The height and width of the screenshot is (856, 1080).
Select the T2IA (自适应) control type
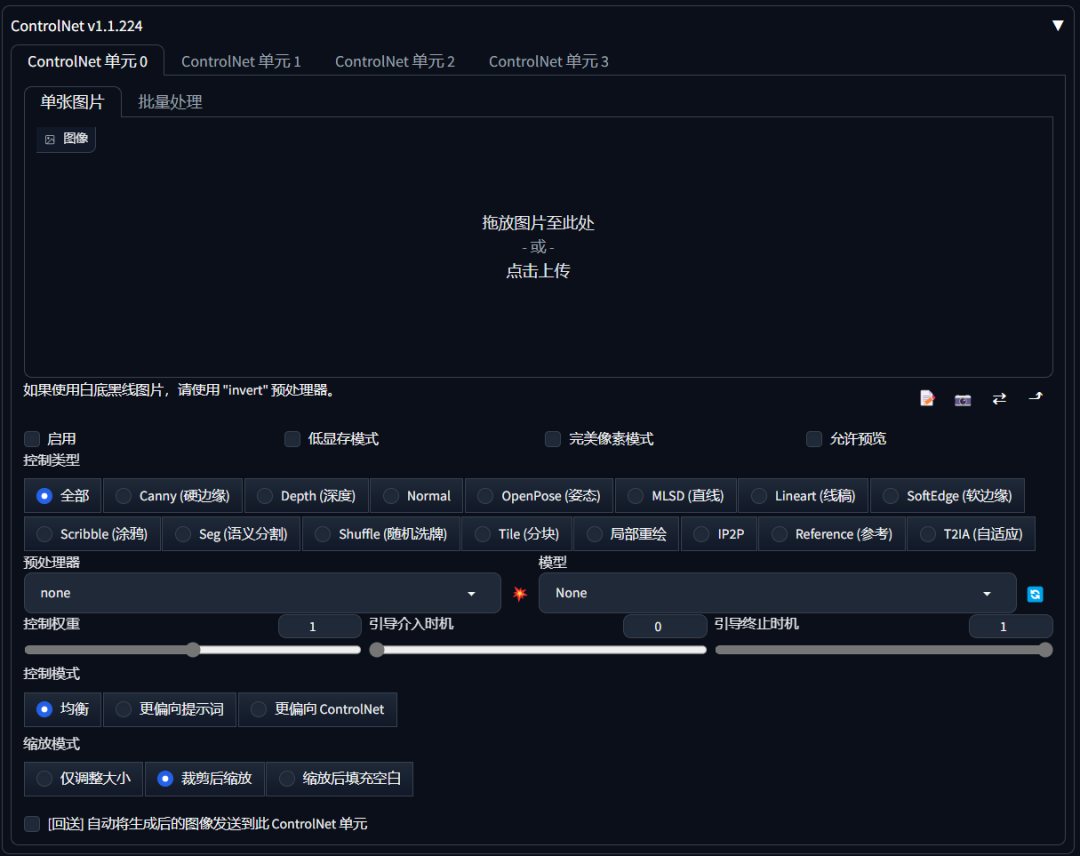pyautogui.click(x=971, y=534)
